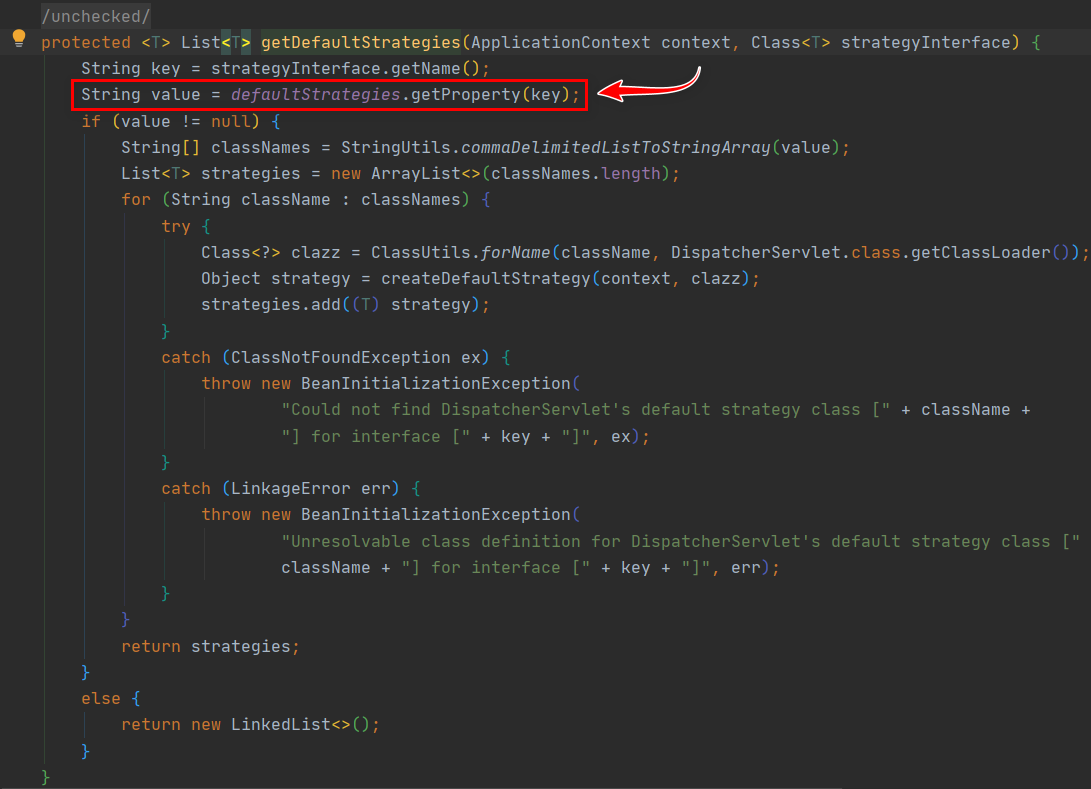Click StringUtils class reference
The width and height of the screenshot is (1091, 789).
click(395, 148)
